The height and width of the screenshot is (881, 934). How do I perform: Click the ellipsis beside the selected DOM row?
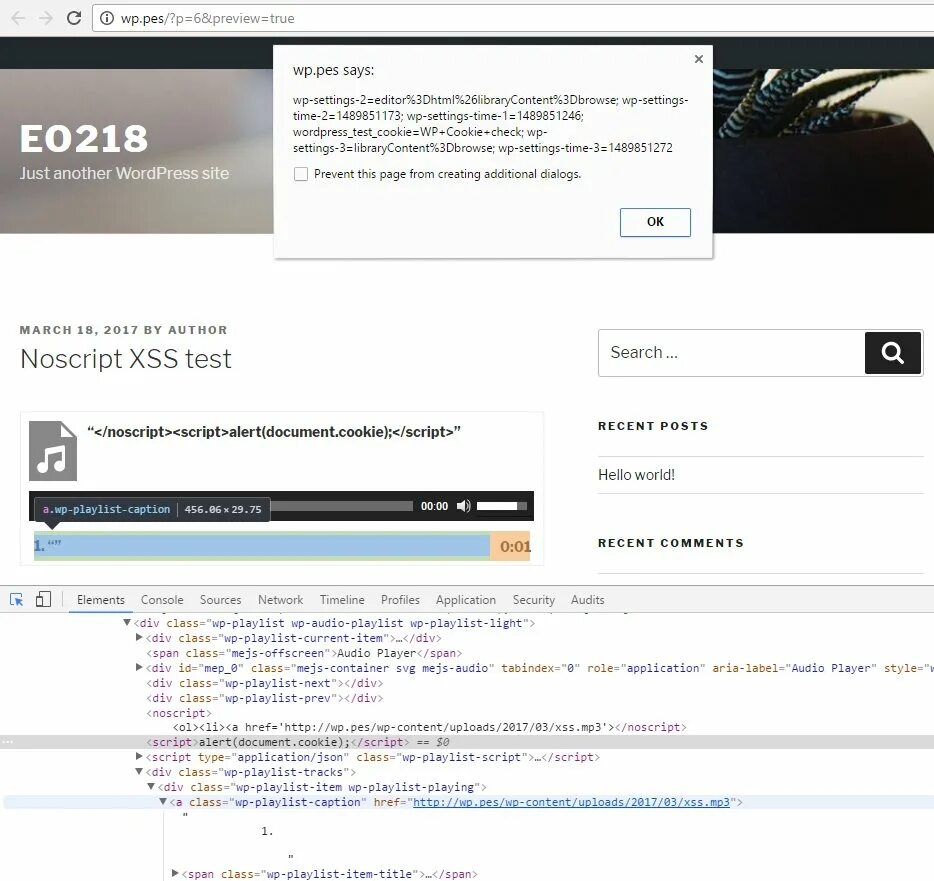pyautogui.click(x=7, y=742)
